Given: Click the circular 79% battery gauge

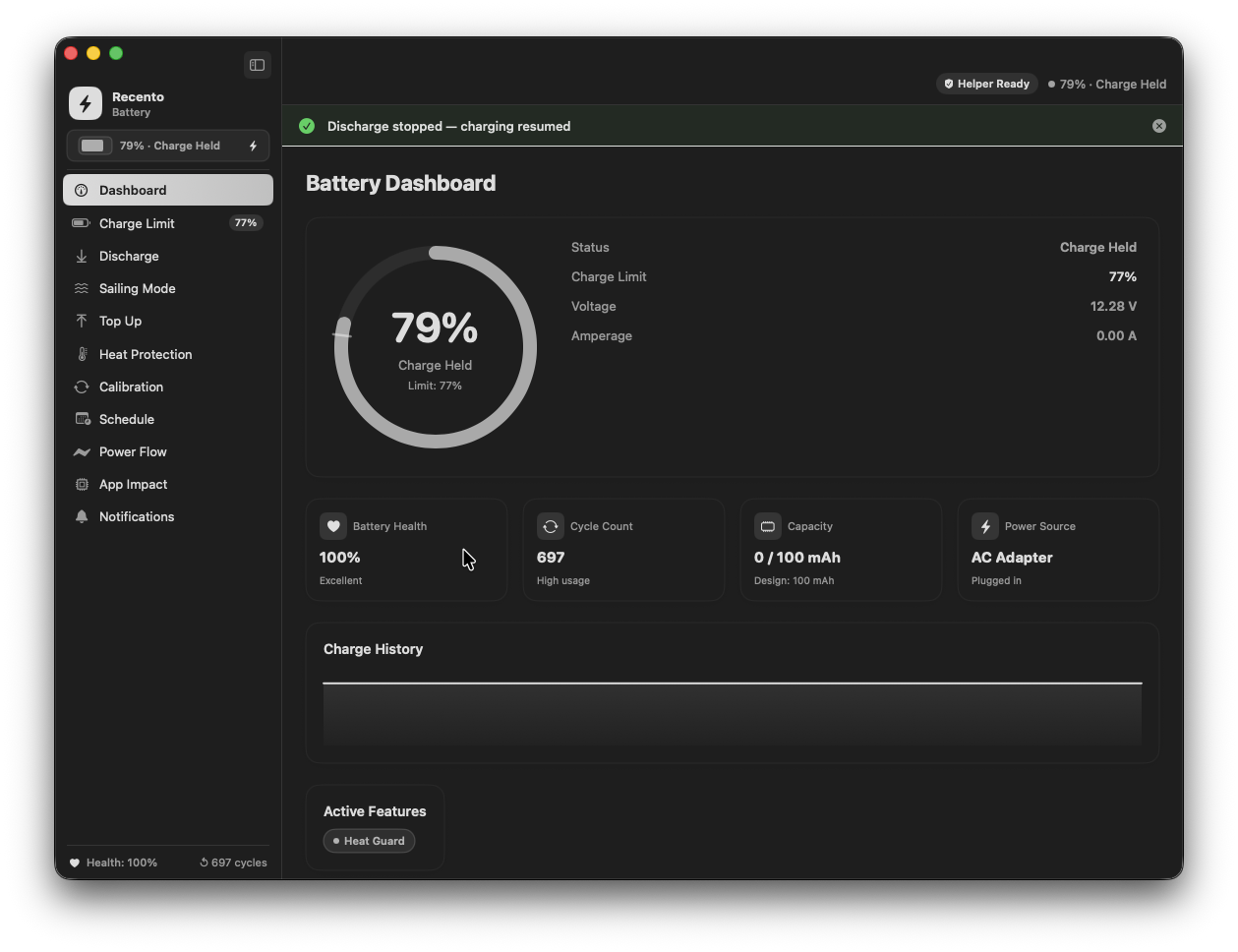Looking at the screenshot, I should pyautogui.click(x=436, y=347).
